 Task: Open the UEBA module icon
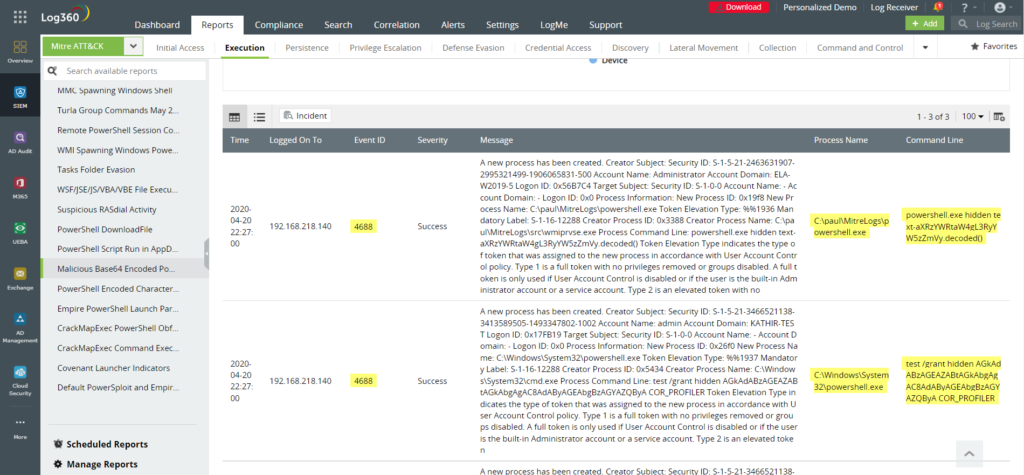pyautogui.click(x=20, y=233)
